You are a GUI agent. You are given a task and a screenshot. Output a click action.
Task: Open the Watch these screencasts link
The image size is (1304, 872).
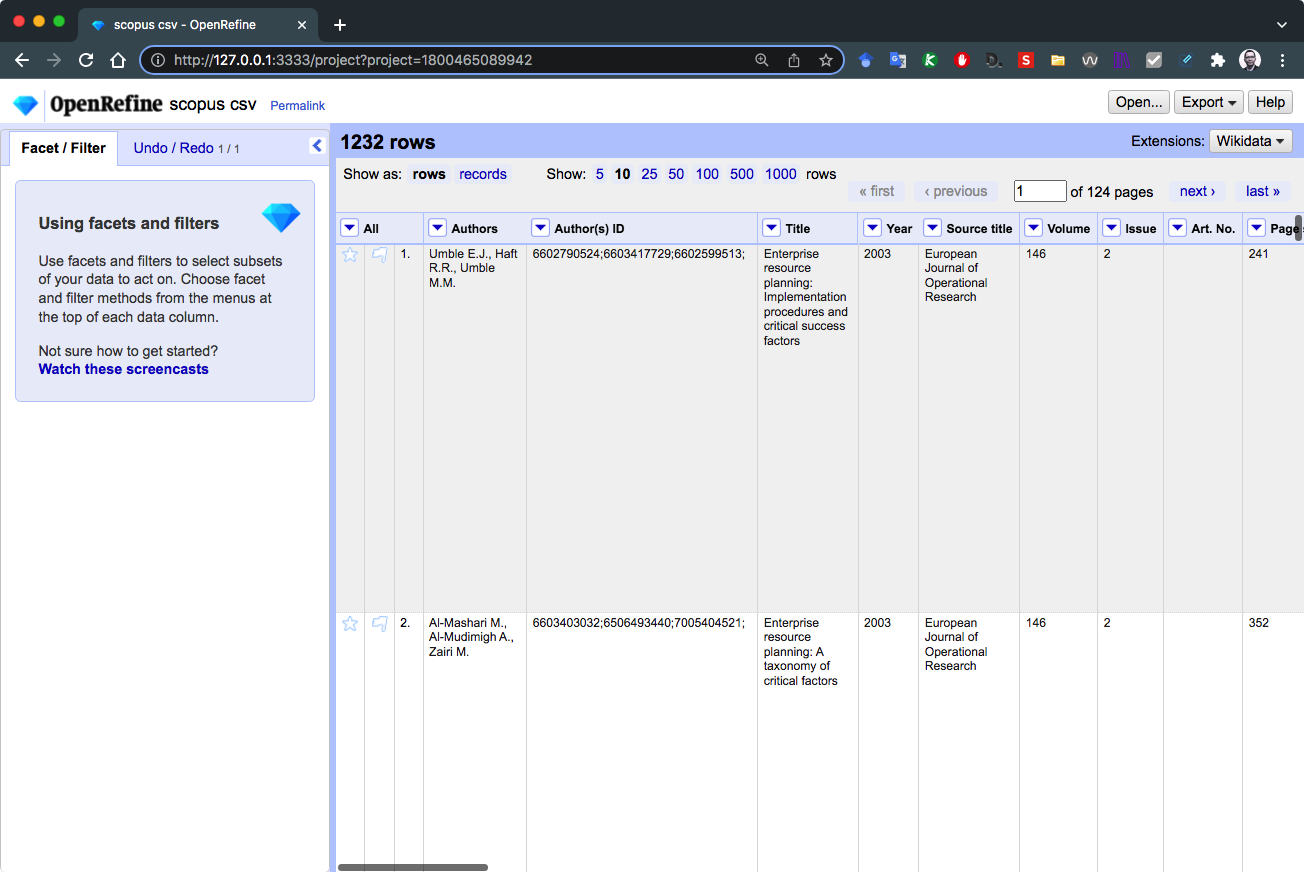point(124,369)
